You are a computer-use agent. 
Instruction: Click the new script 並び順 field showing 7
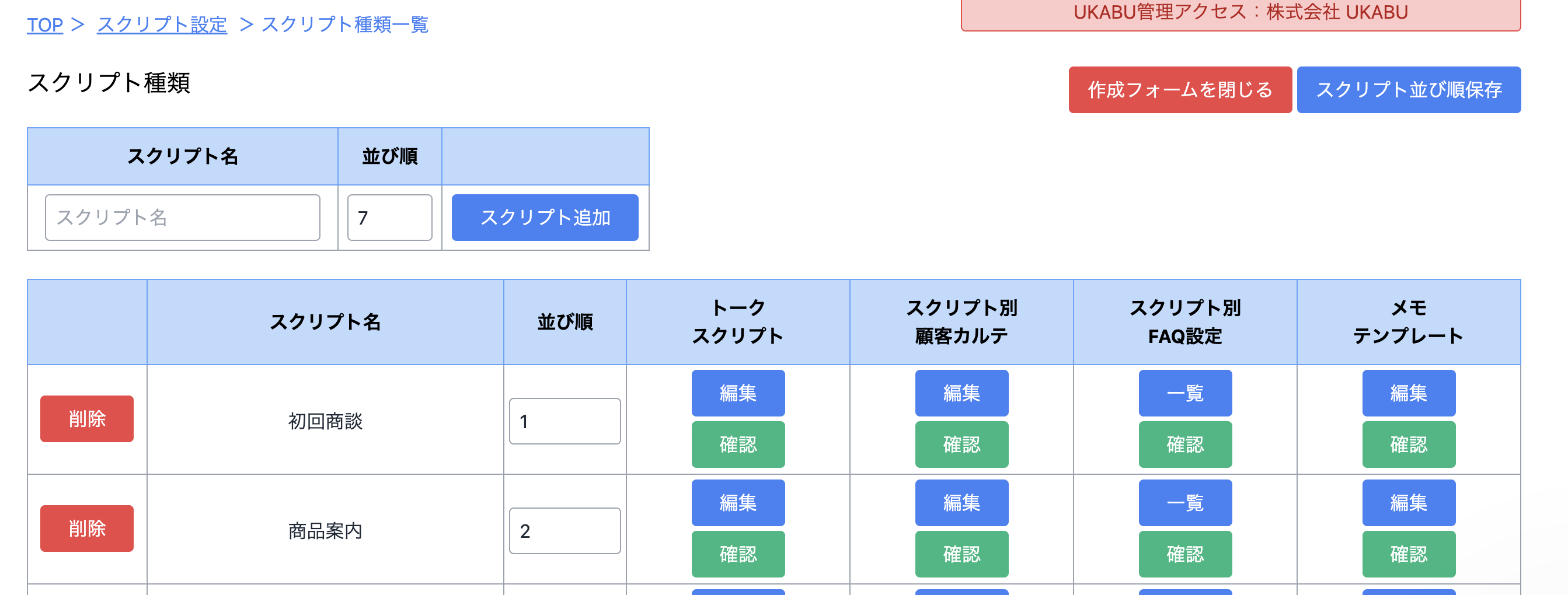coord(389,217)
